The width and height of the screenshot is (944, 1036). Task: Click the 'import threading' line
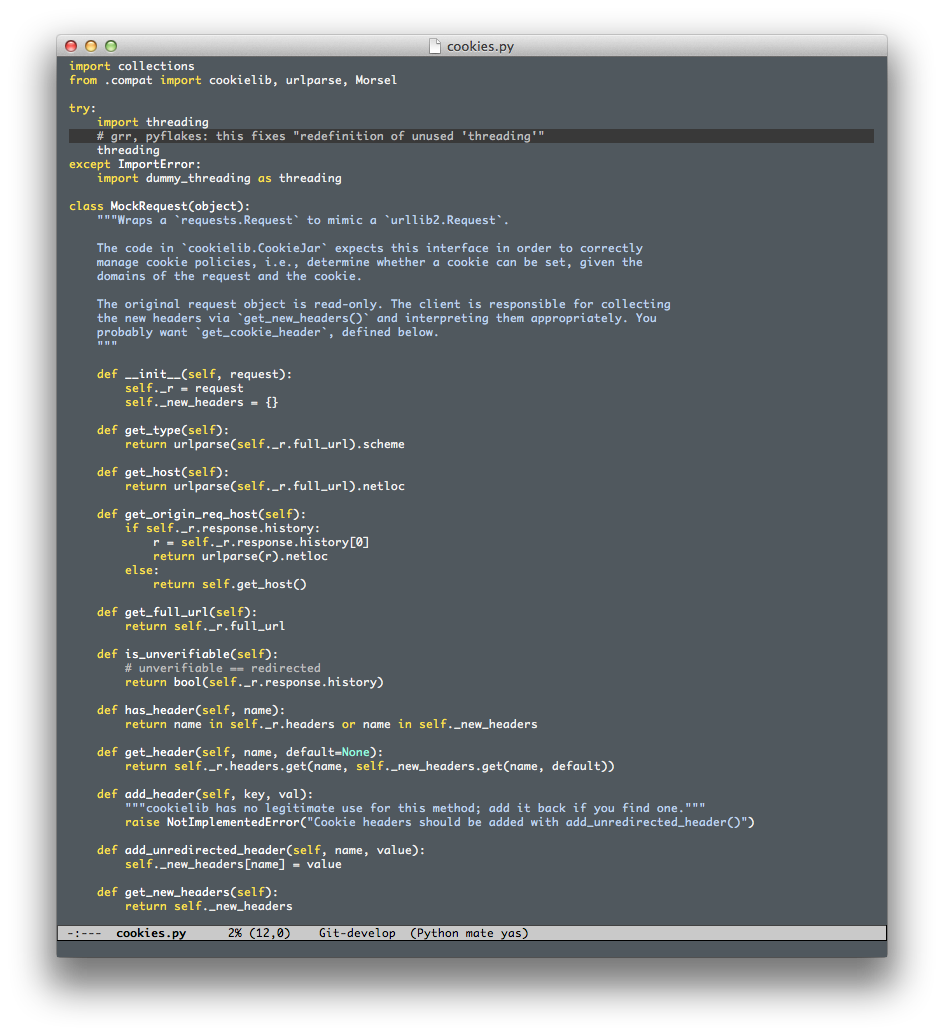pyautogui.click(x=153, y=122)
